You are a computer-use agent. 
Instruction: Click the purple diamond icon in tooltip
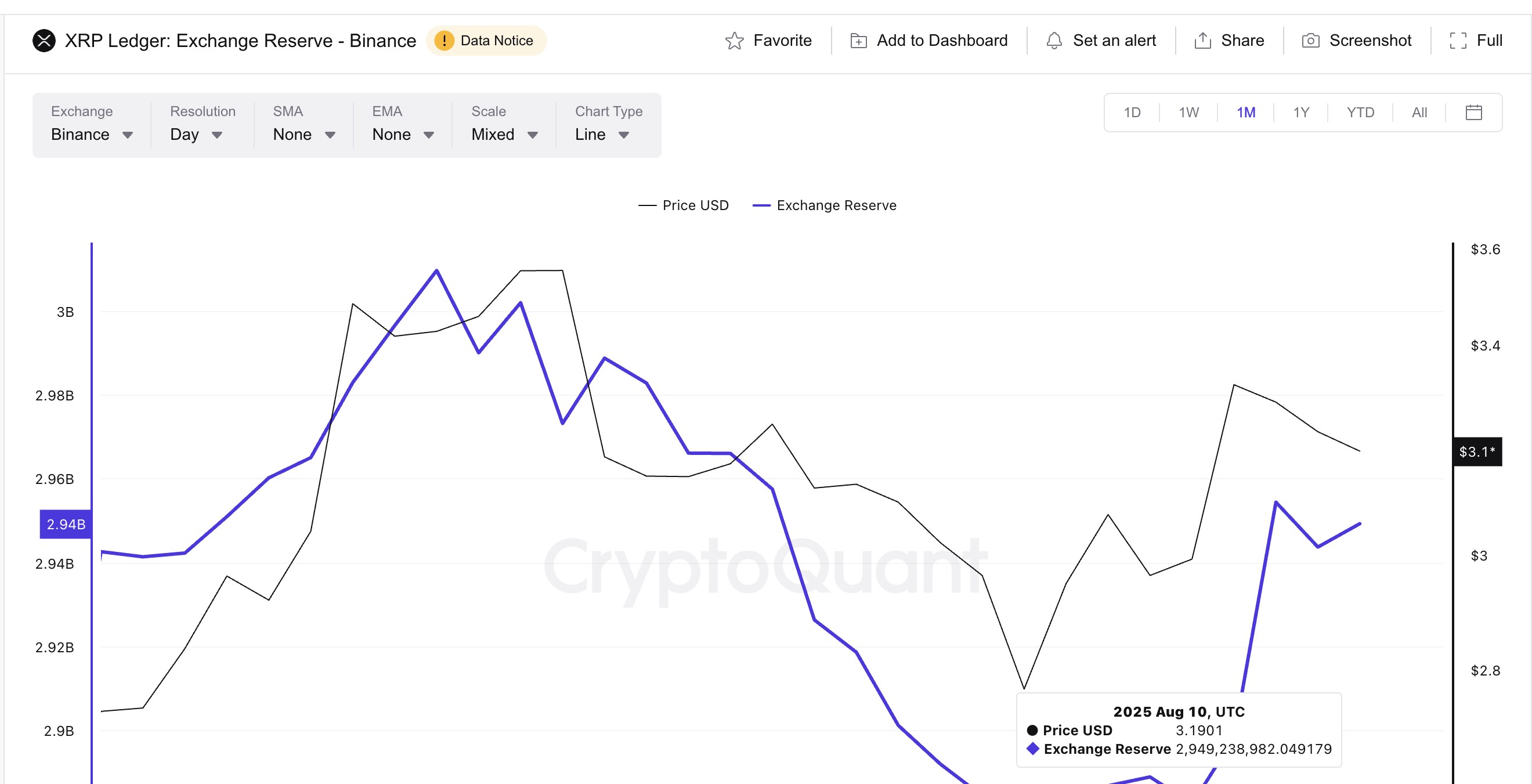[1032, 748]
